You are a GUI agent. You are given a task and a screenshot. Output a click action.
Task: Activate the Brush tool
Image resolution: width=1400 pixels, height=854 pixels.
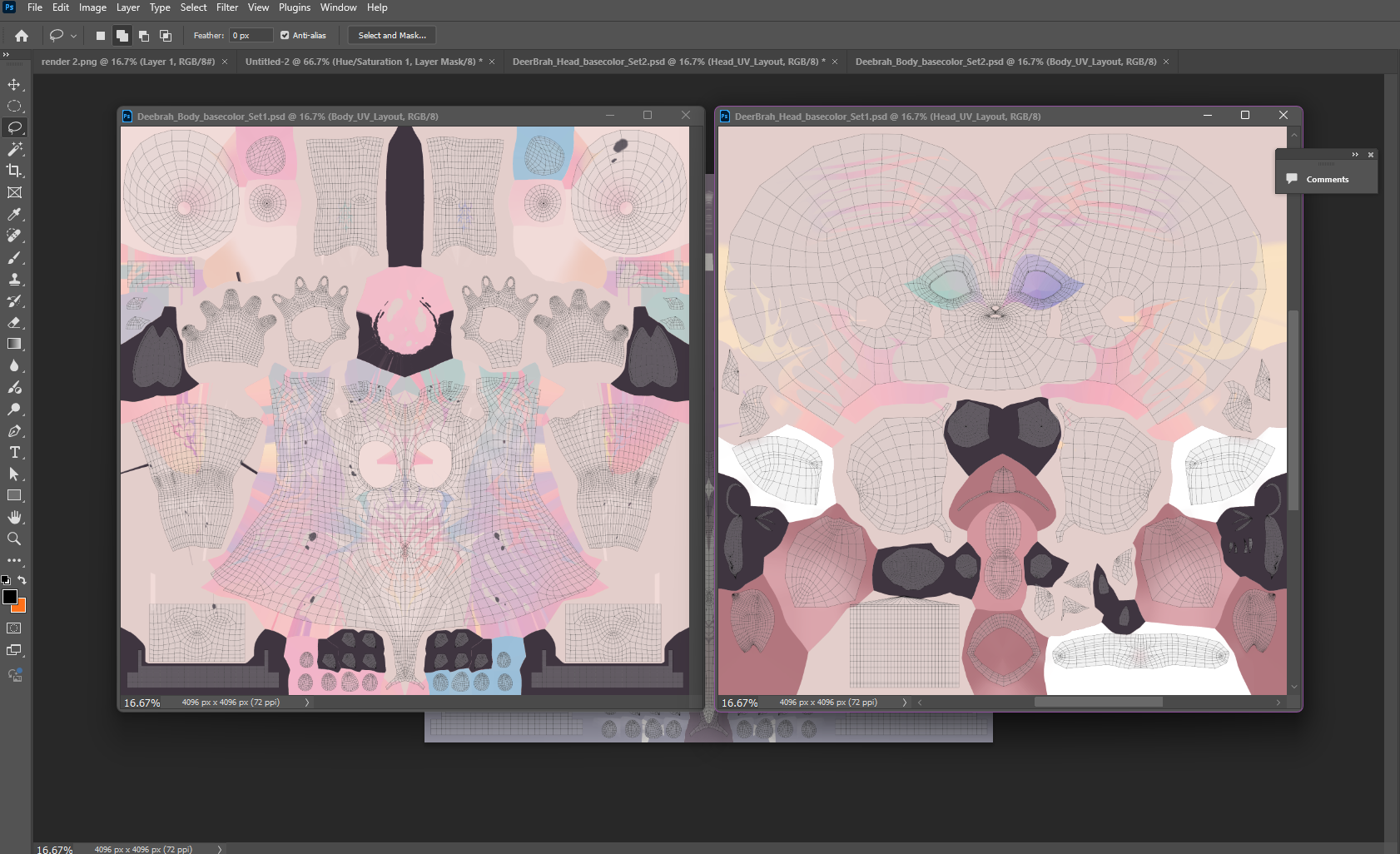click(x=14, y=257)
